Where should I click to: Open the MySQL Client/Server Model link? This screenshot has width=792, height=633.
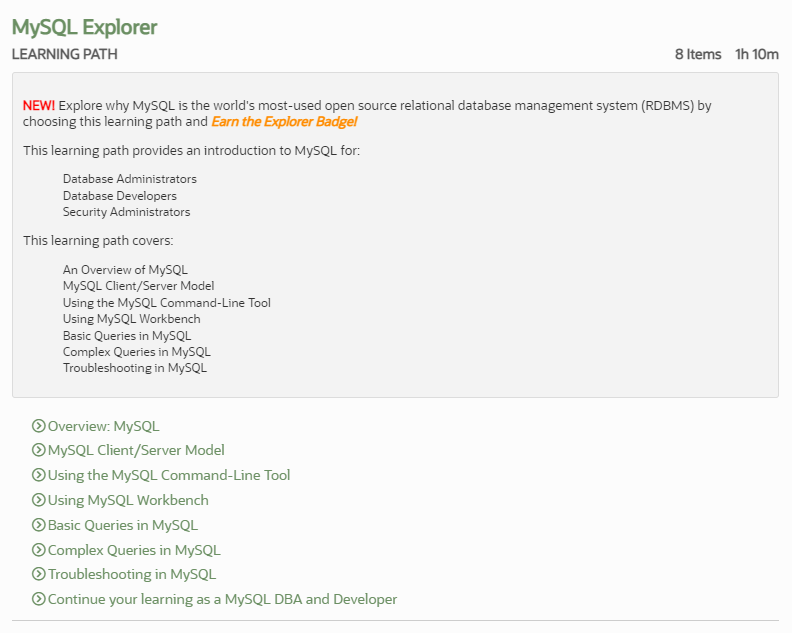[x=136, y=450]
